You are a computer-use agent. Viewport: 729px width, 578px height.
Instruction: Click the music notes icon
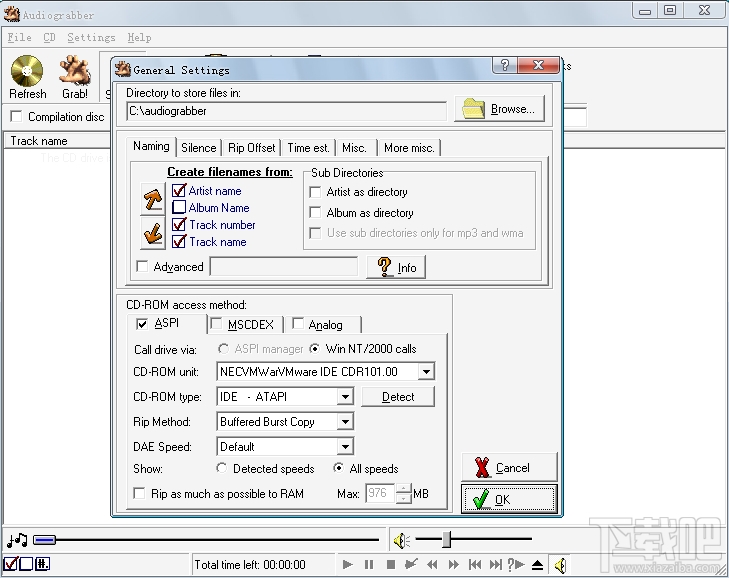[17, 540]
